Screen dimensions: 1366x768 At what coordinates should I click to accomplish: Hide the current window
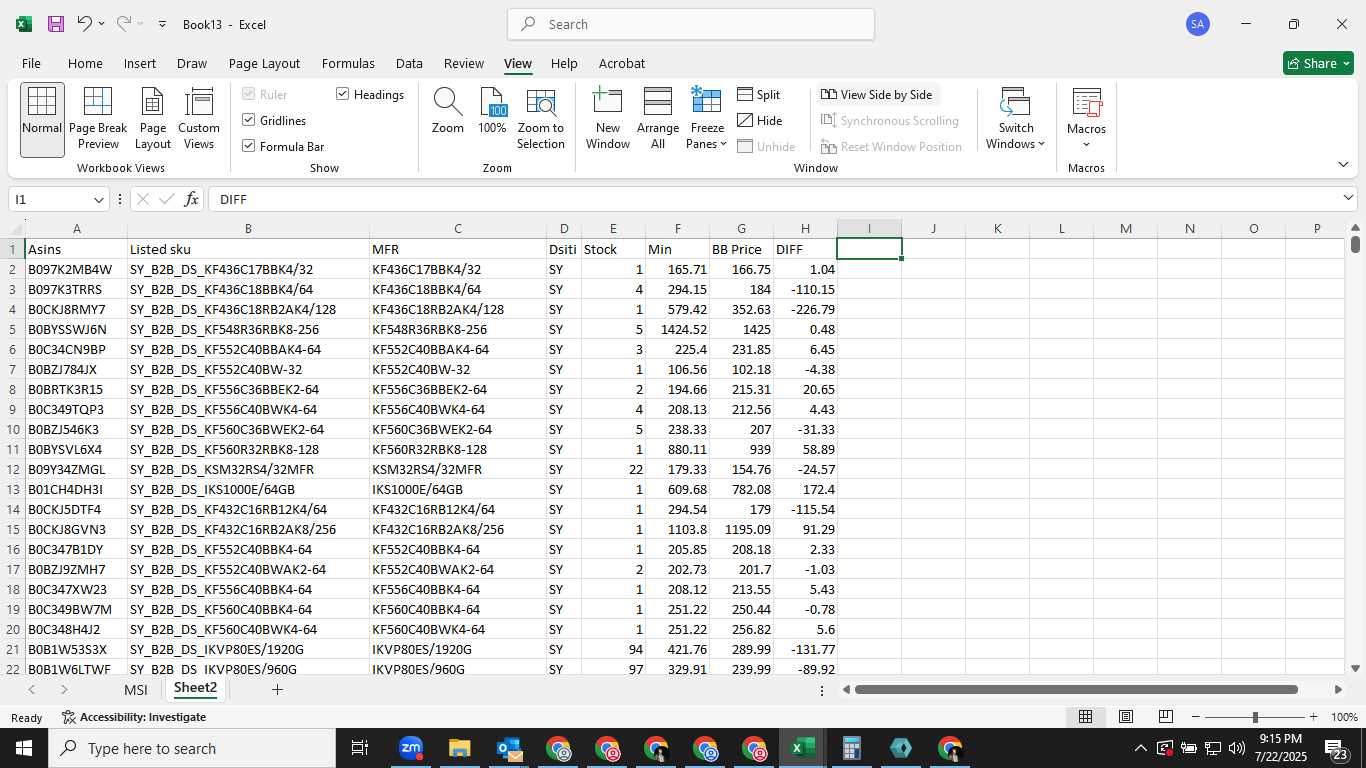760,120
